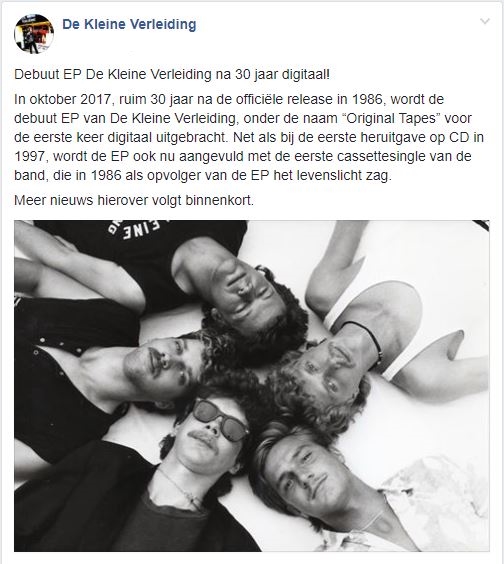Expand the post options chevron
504x564 pixels.
pos(485,21)
